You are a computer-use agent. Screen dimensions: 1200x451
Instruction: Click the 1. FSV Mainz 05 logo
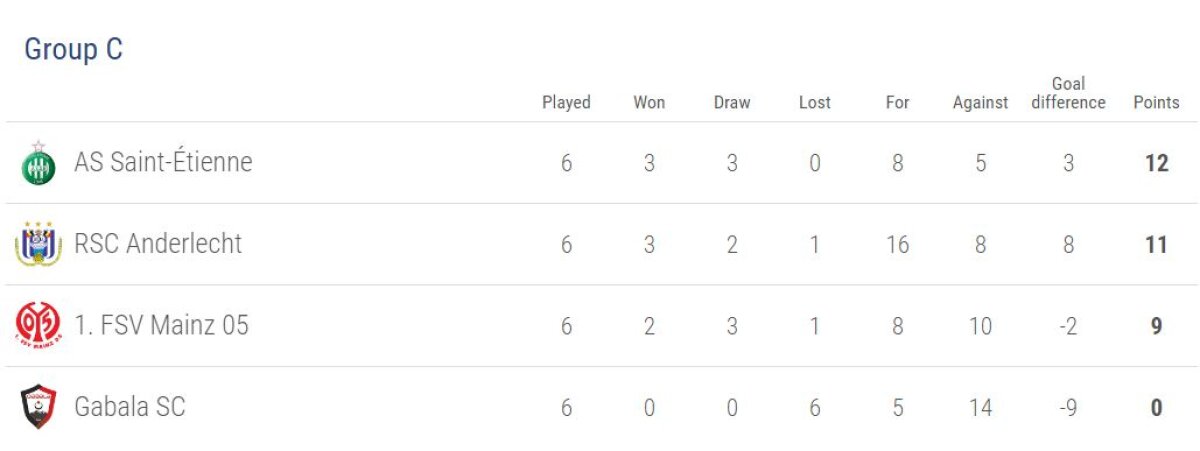[39, 325]
